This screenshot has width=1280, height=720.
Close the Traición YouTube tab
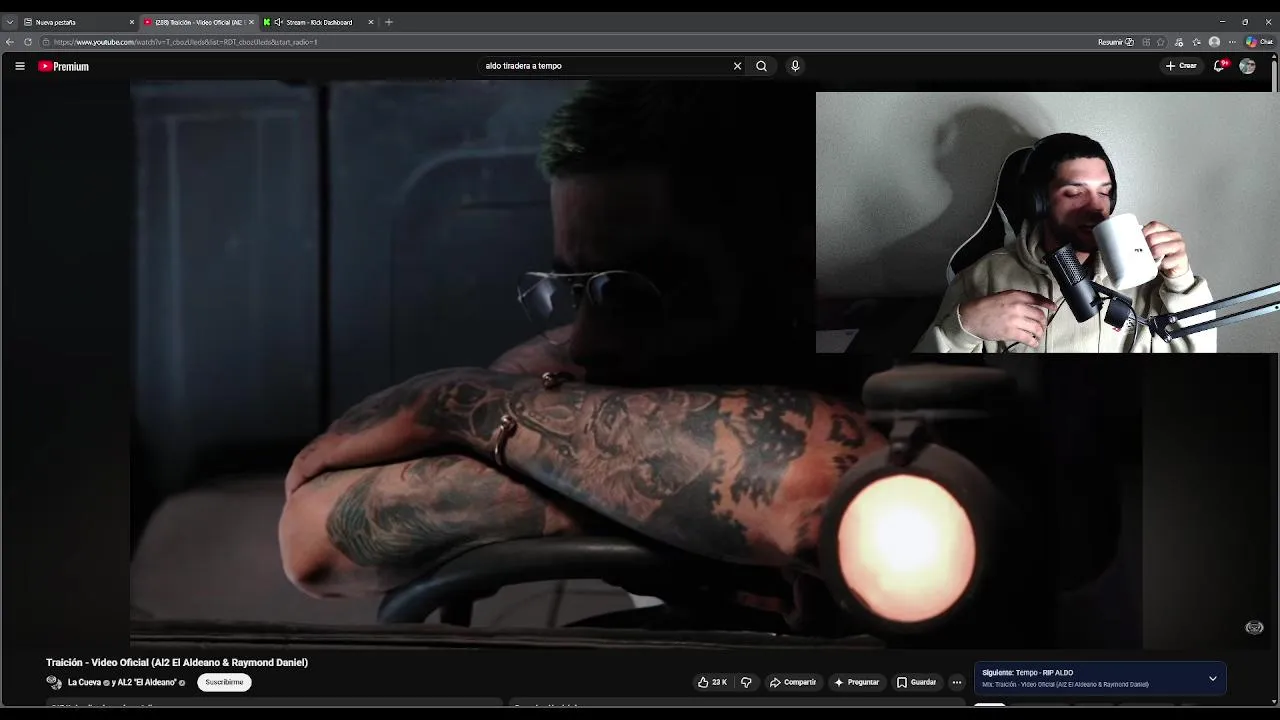251,22
